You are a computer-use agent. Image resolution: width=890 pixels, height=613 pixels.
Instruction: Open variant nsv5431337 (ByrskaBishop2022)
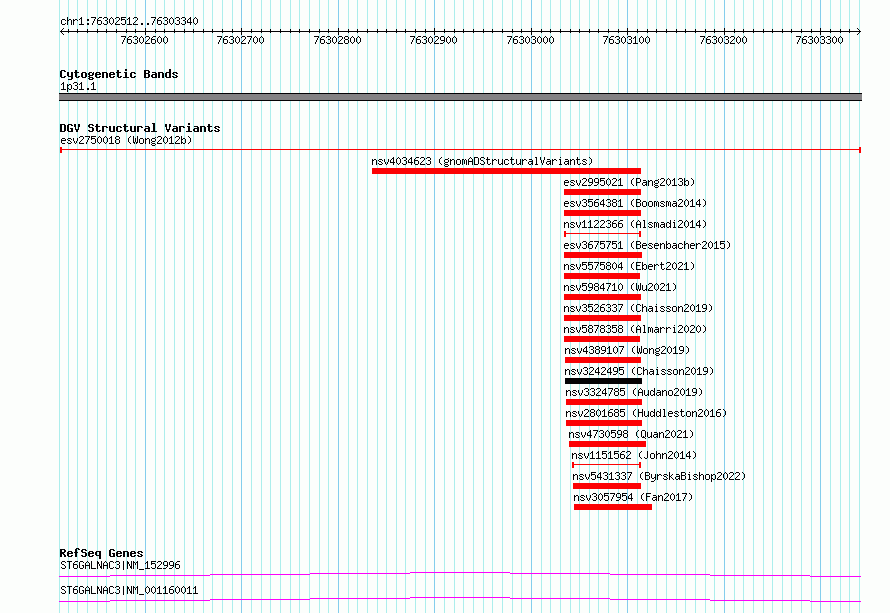(659, 476)
